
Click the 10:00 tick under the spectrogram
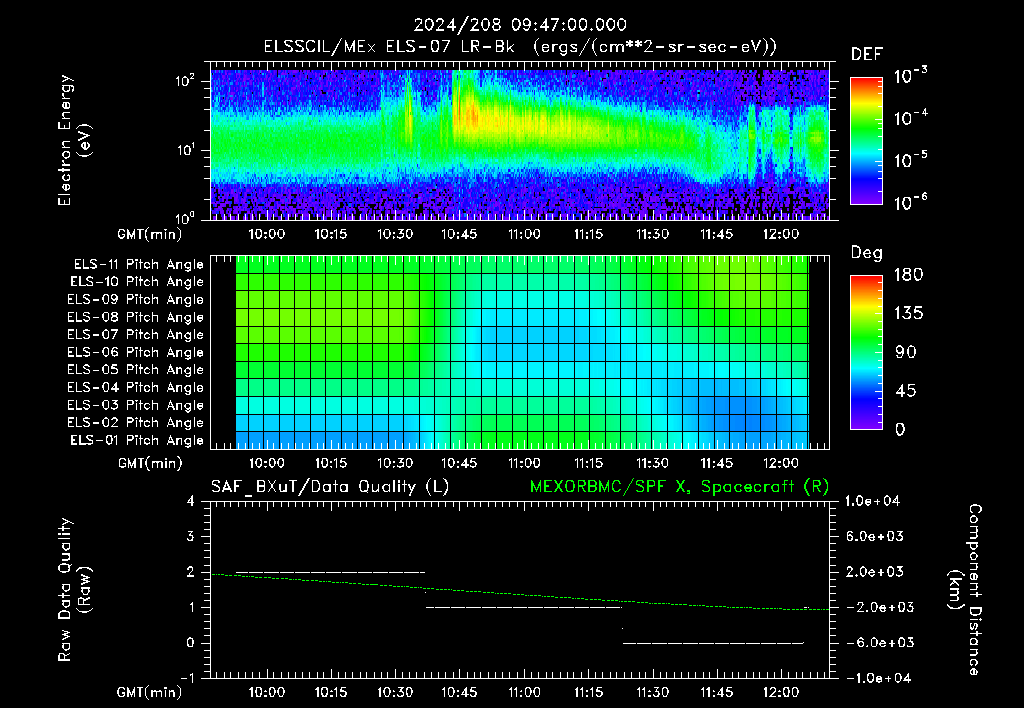coord(266,234)
